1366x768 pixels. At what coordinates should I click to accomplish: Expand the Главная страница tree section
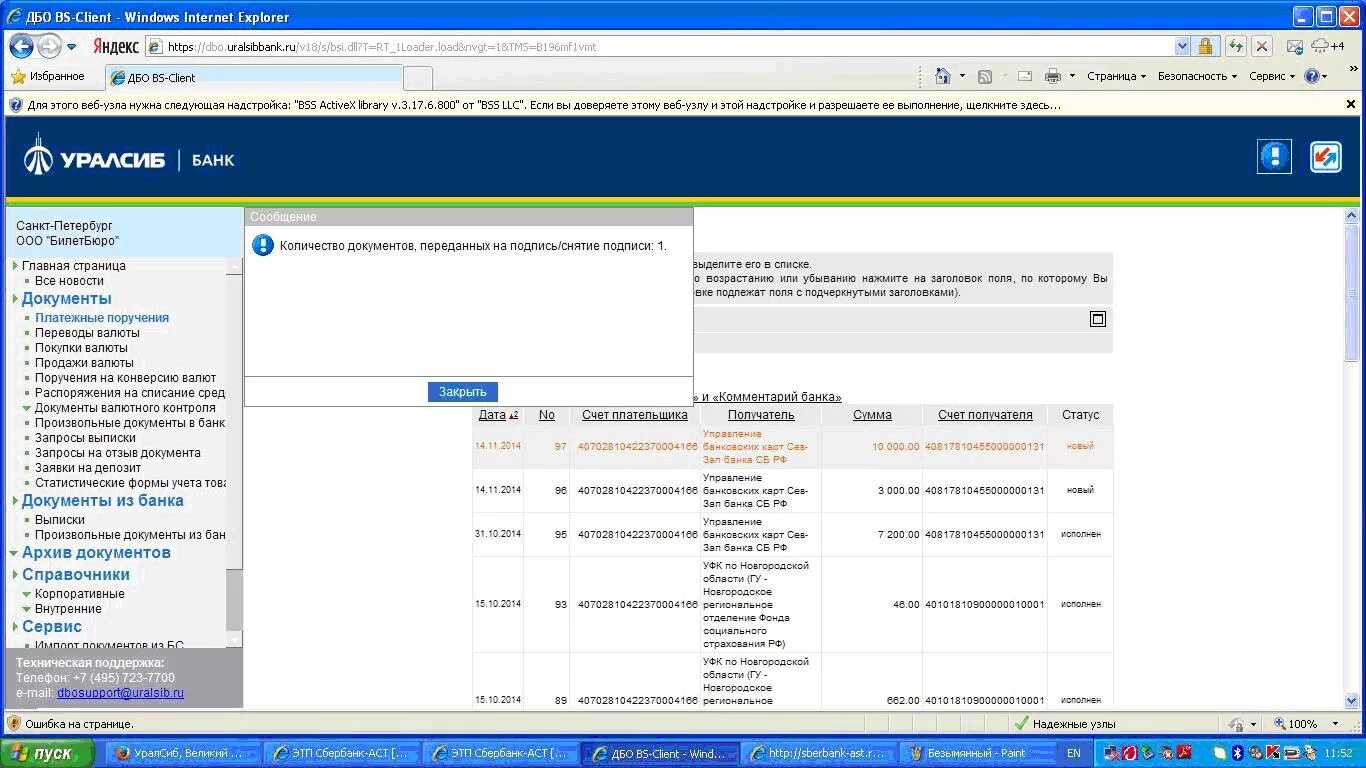[x=15, y=266]
